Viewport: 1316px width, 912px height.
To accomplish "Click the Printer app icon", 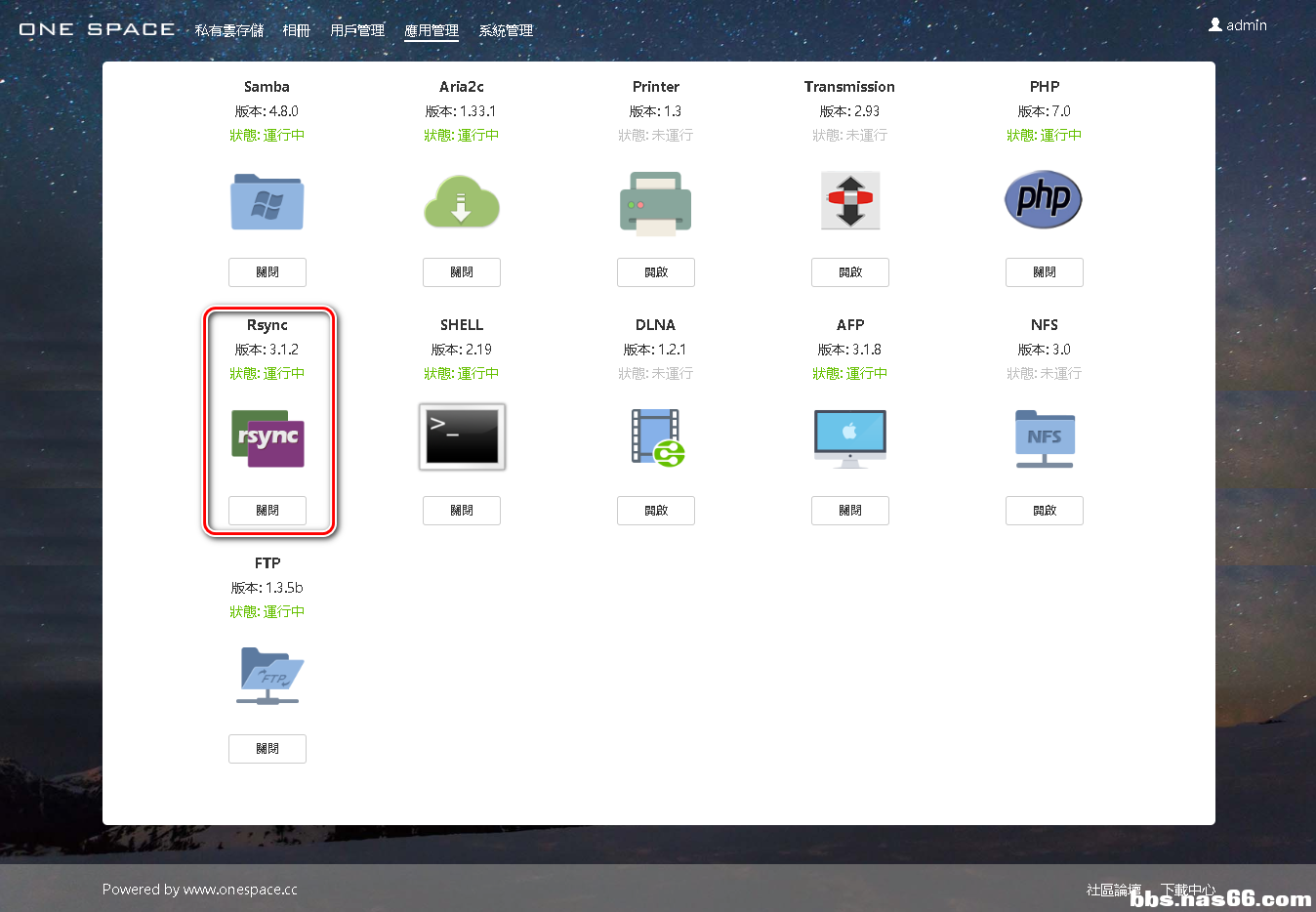I will pos(656,202).
